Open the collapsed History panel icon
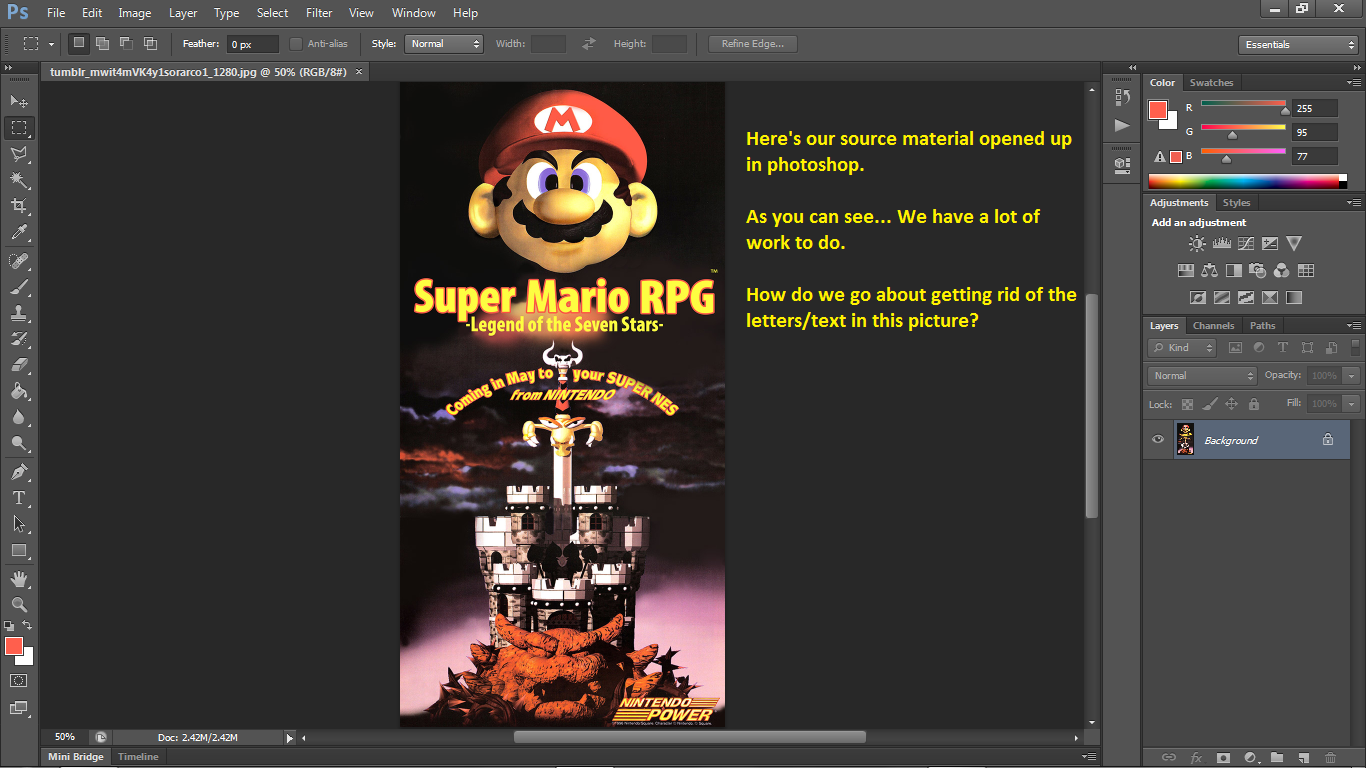The height and width of the screenshot is (768, 1366). [x=1122, y=96]
